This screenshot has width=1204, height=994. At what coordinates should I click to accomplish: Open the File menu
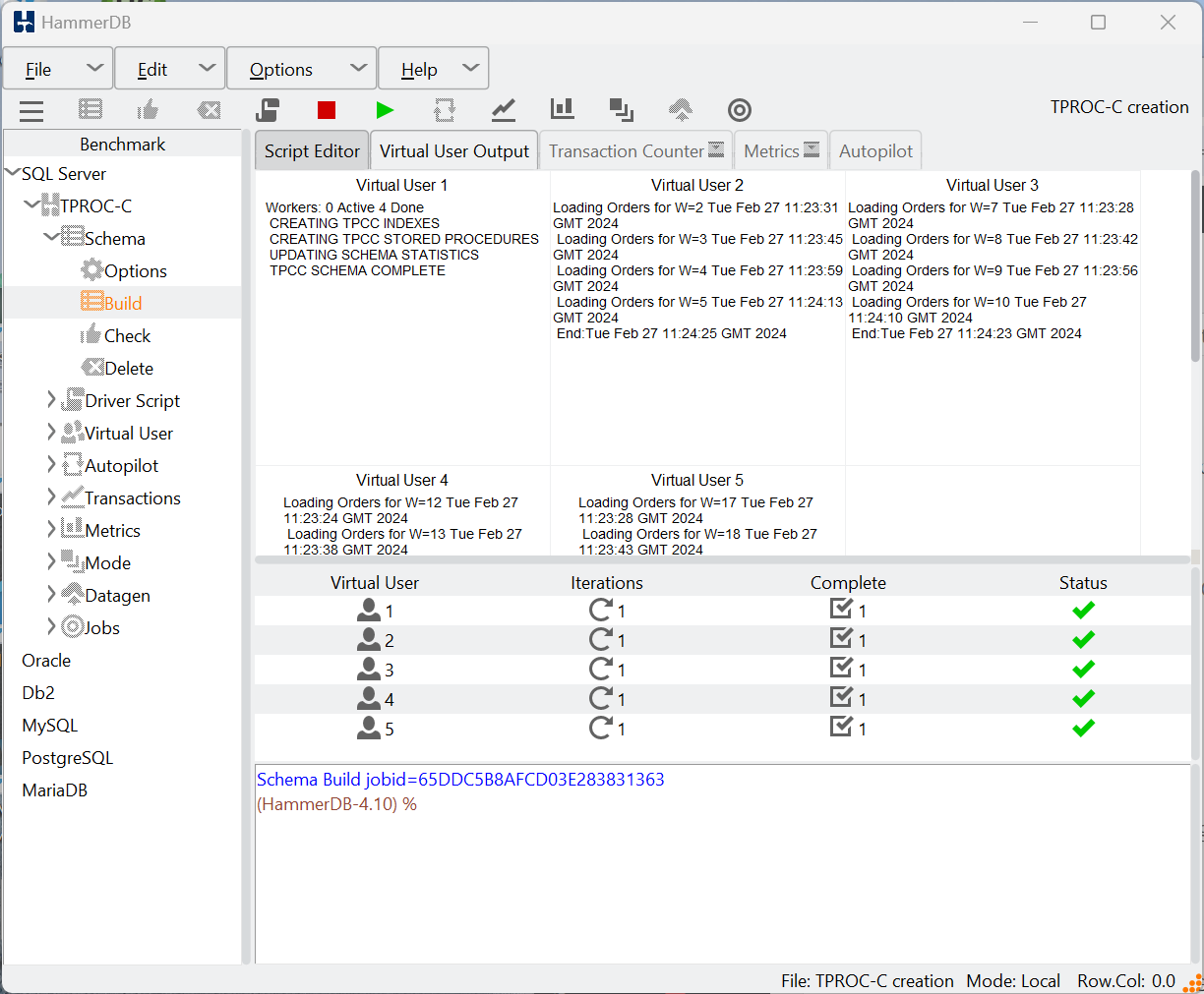tap(58, 69)
